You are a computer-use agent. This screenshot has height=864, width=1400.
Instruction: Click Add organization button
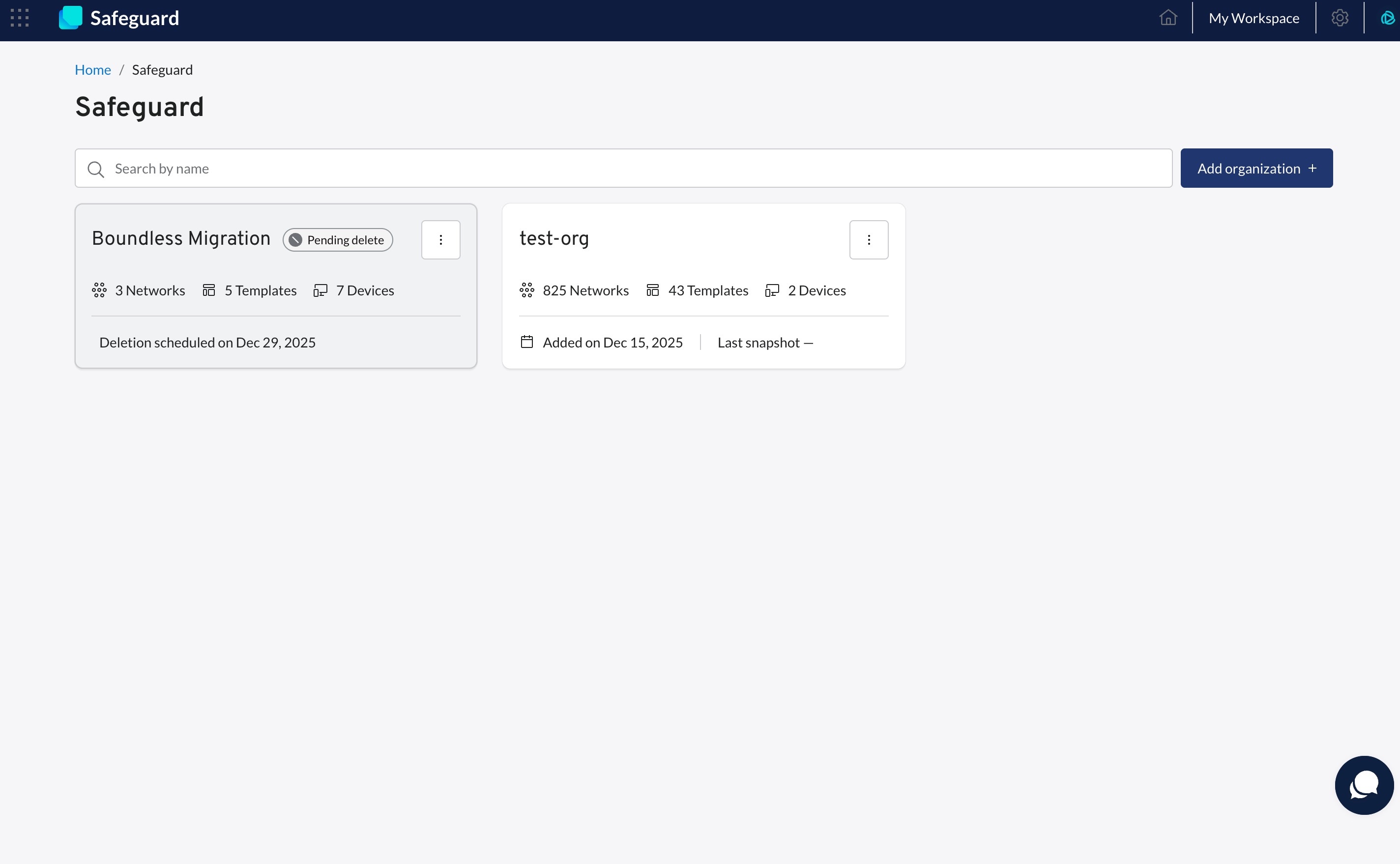(1256, 169)
